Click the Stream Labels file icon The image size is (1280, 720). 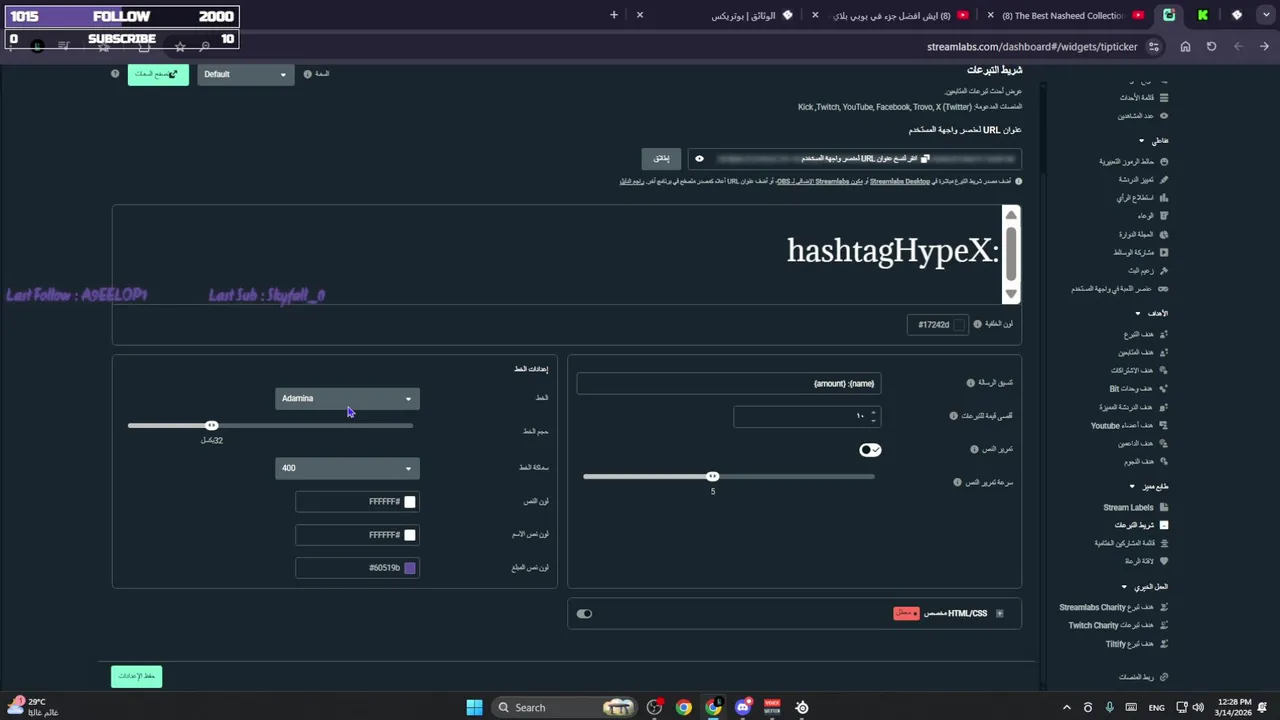pos(1164,508)
